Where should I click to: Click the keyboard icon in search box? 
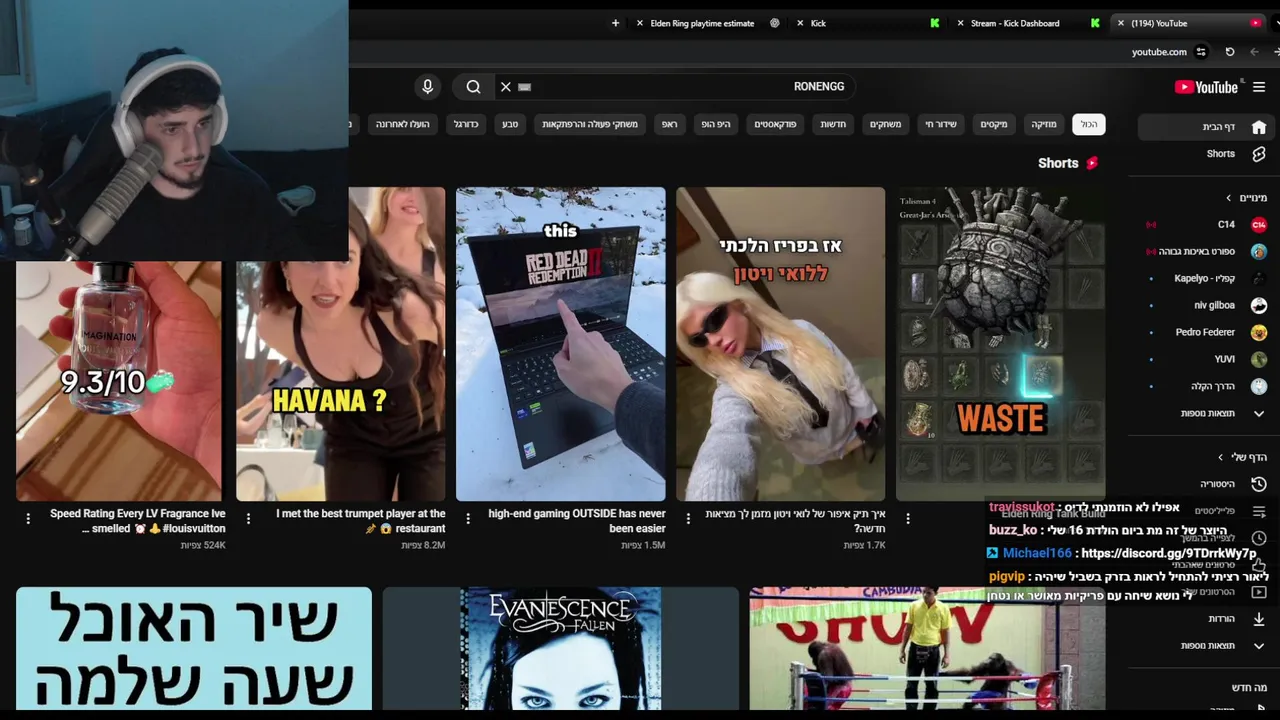click(x=524, y=87)
